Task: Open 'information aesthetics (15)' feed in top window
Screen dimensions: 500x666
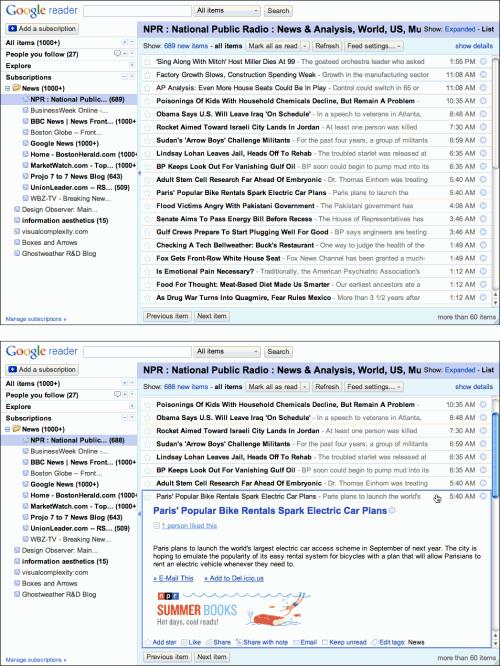Action: tap(65, 220)
